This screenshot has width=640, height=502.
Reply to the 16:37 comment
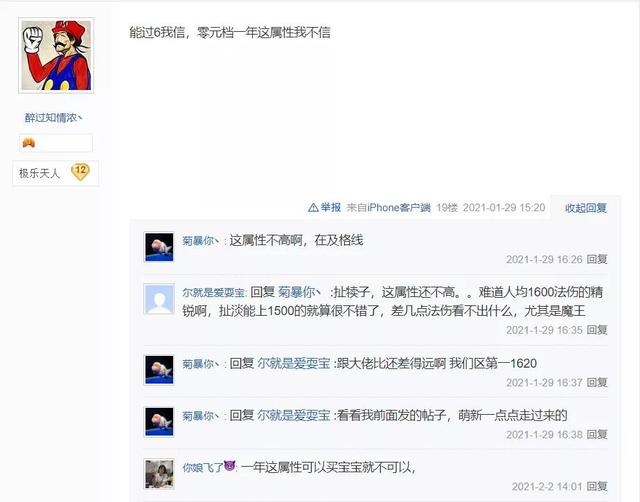pos(597,382)
